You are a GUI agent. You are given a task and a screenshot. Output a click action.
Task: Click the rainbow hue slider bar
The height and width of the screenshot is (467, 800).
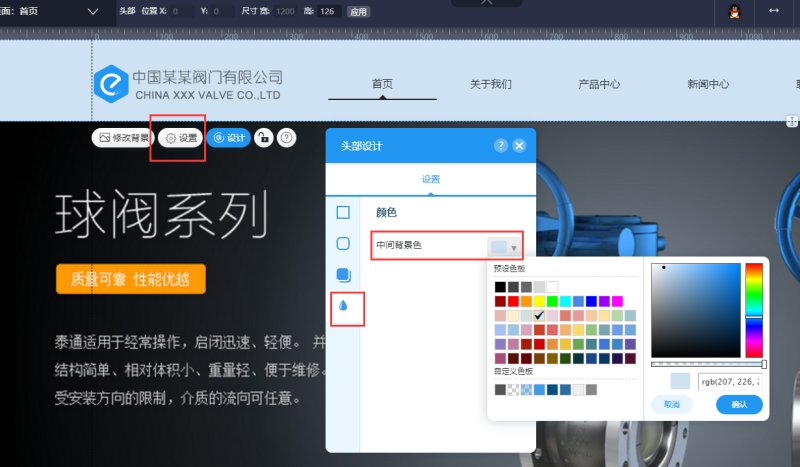tap(754, 310)
